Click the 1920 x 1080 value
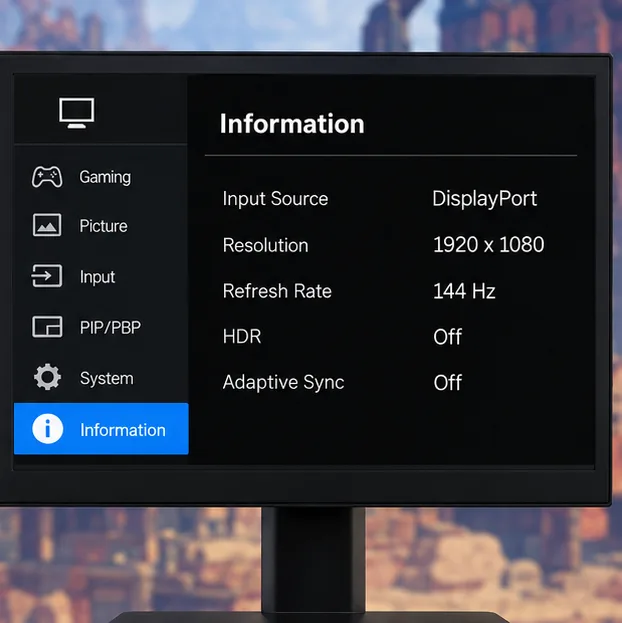The width and height of the screenshot is (622, 623). pos(488,245)
